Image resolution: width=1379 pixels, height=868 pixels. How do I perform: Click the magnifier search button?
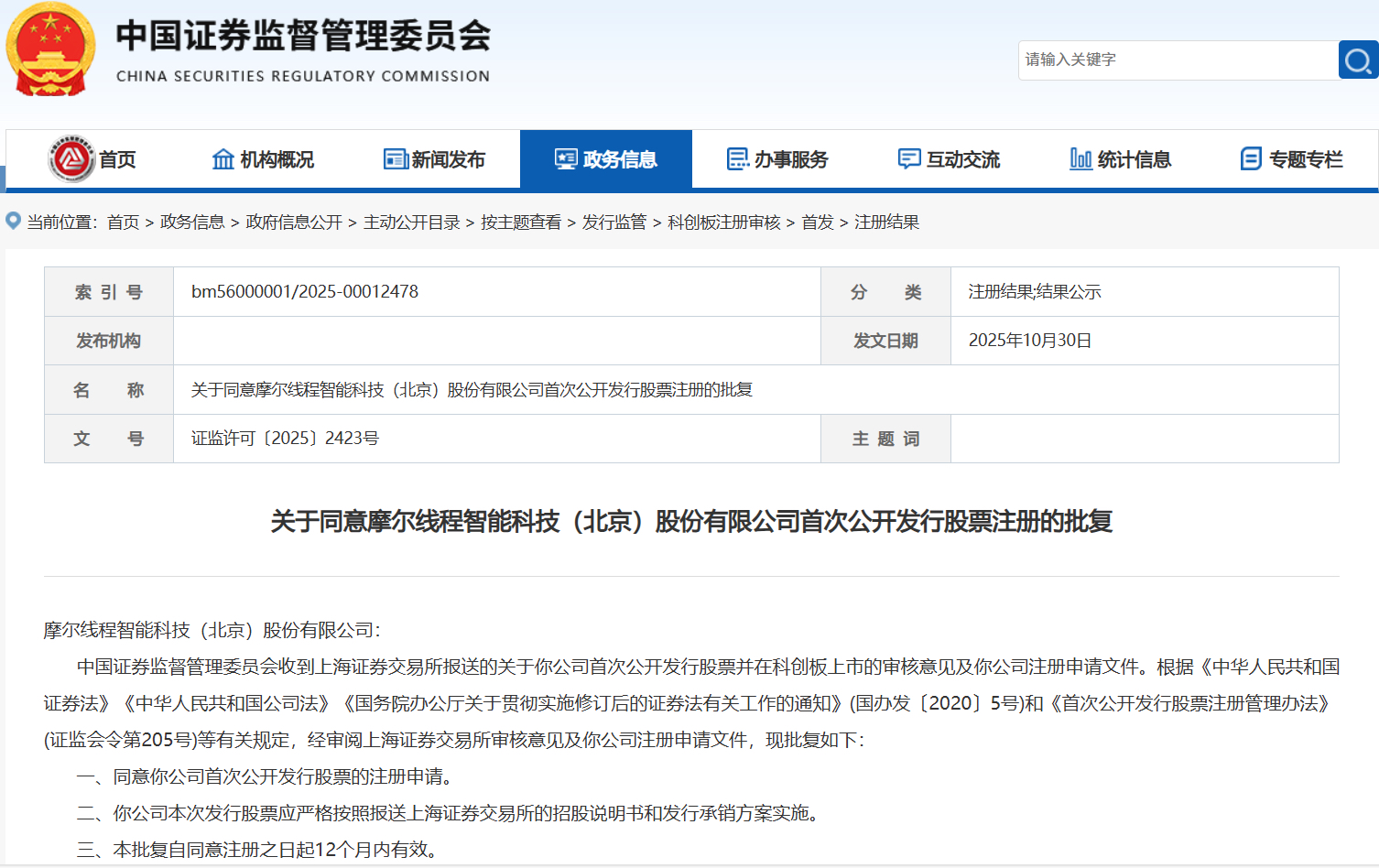[x=1358, y=60]
